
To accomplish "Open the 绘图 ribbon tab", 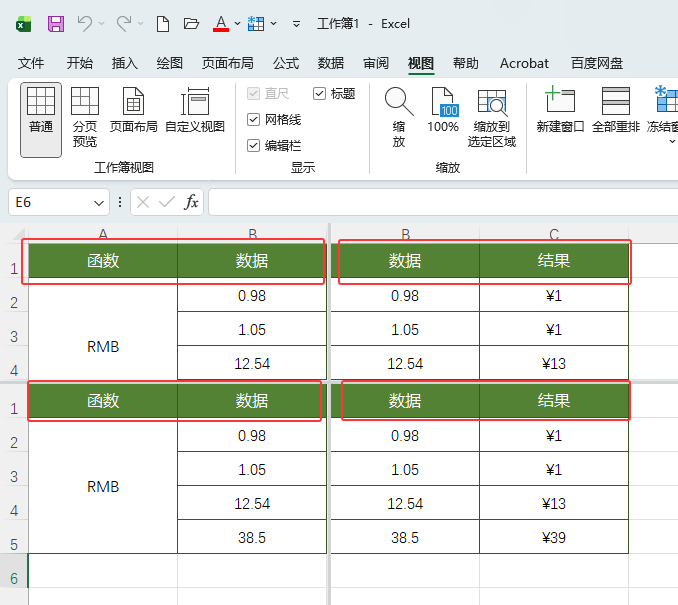I will point(170,64).
